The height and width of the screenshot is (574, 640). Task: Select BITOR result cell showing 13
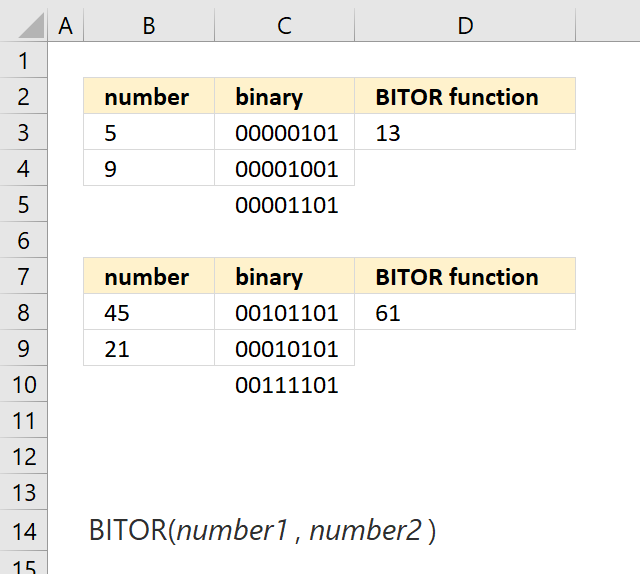[465, 132]
